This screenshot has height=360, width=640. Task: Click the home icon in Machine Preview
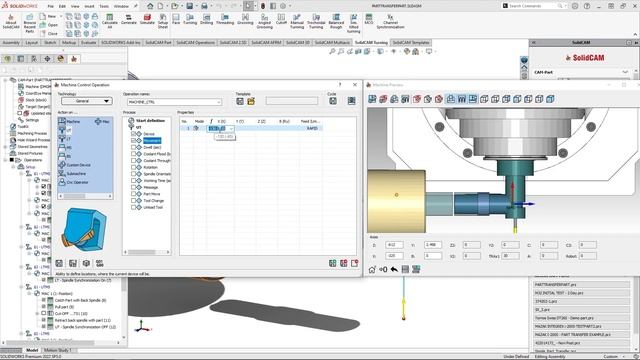pos(372,269)
